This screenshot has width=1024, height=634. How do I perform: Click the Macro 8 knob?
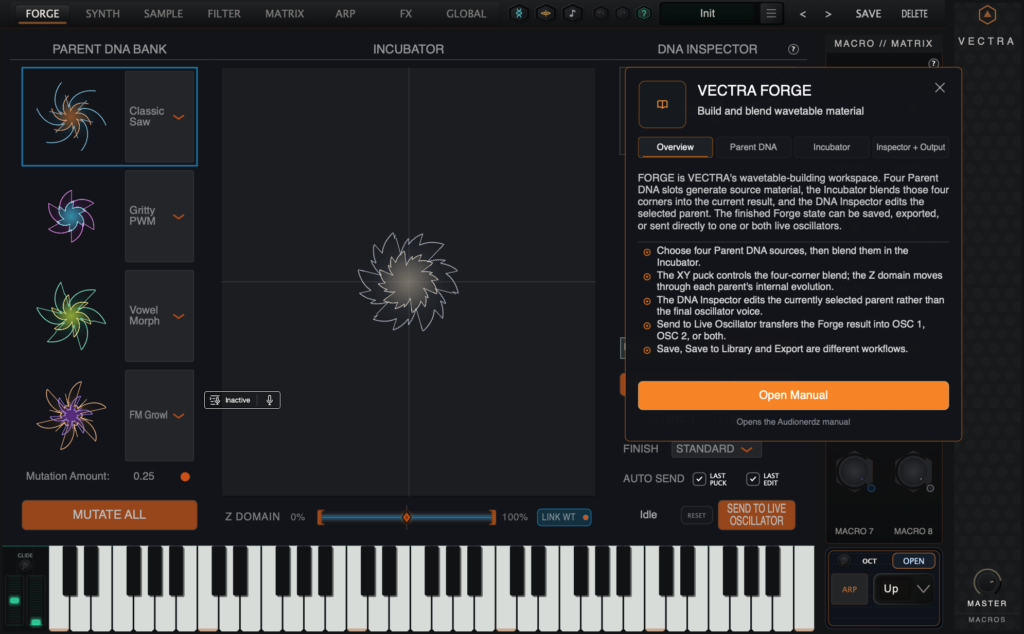tap(912, 471)
